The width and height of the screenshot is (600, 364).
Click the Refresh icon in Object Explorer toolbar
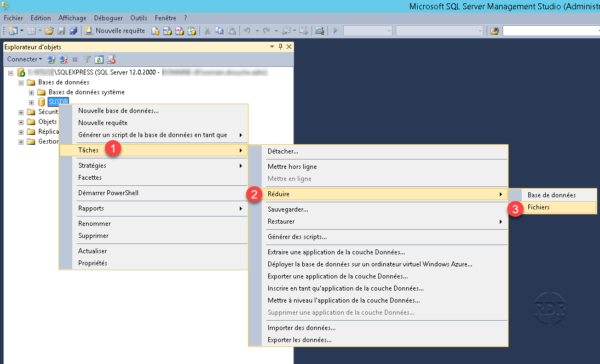(99, 59)
